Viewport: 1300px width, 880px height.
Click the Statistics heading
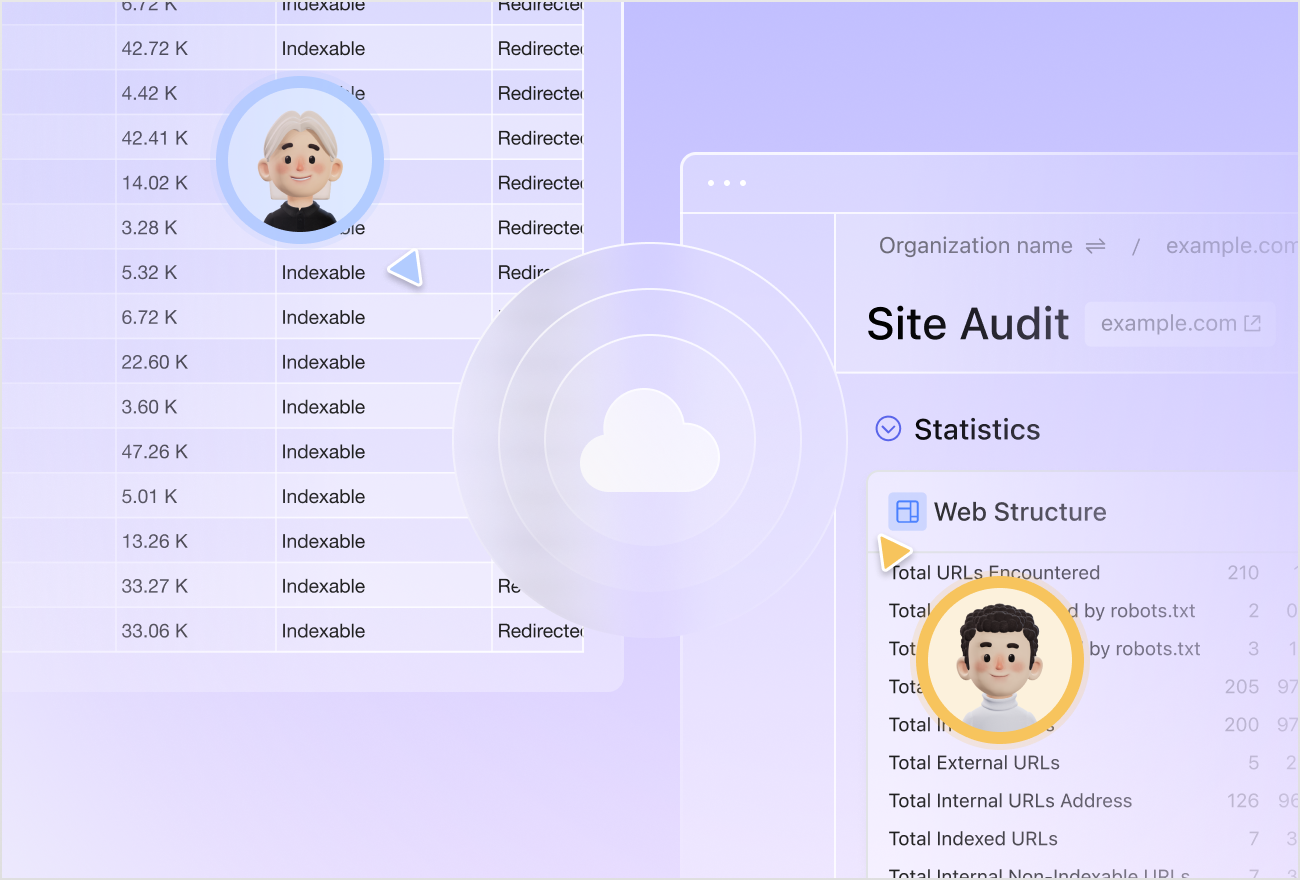(x=977, y=429)
